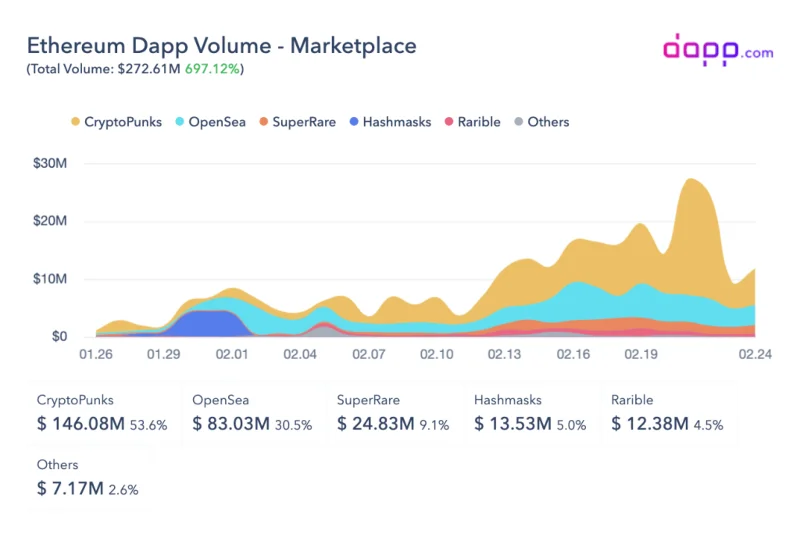Toggle the SuperRare legend entry
800x537 pixels.
pos(297,122)
